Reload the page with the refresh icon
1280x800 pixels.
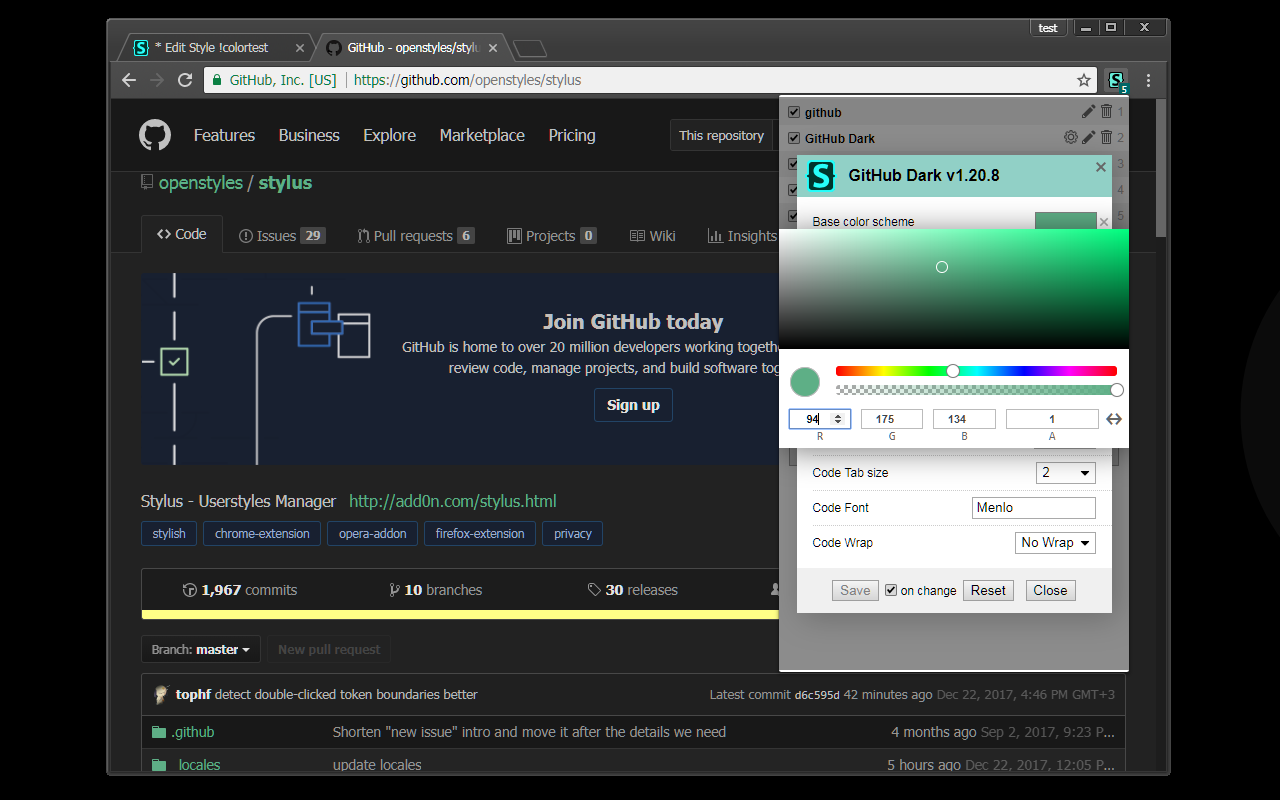tap(185, 80)
